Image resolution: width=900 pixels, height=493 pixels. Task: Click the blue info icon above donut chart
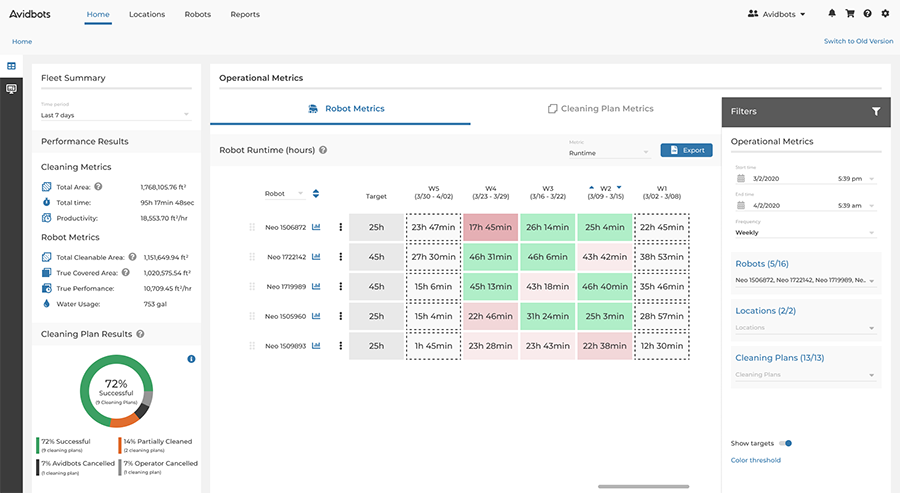click(191, 359)
